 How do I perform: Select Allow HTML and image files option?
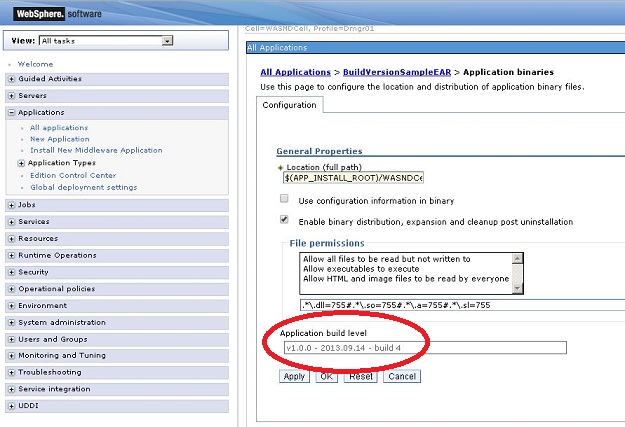pos(406,279)
